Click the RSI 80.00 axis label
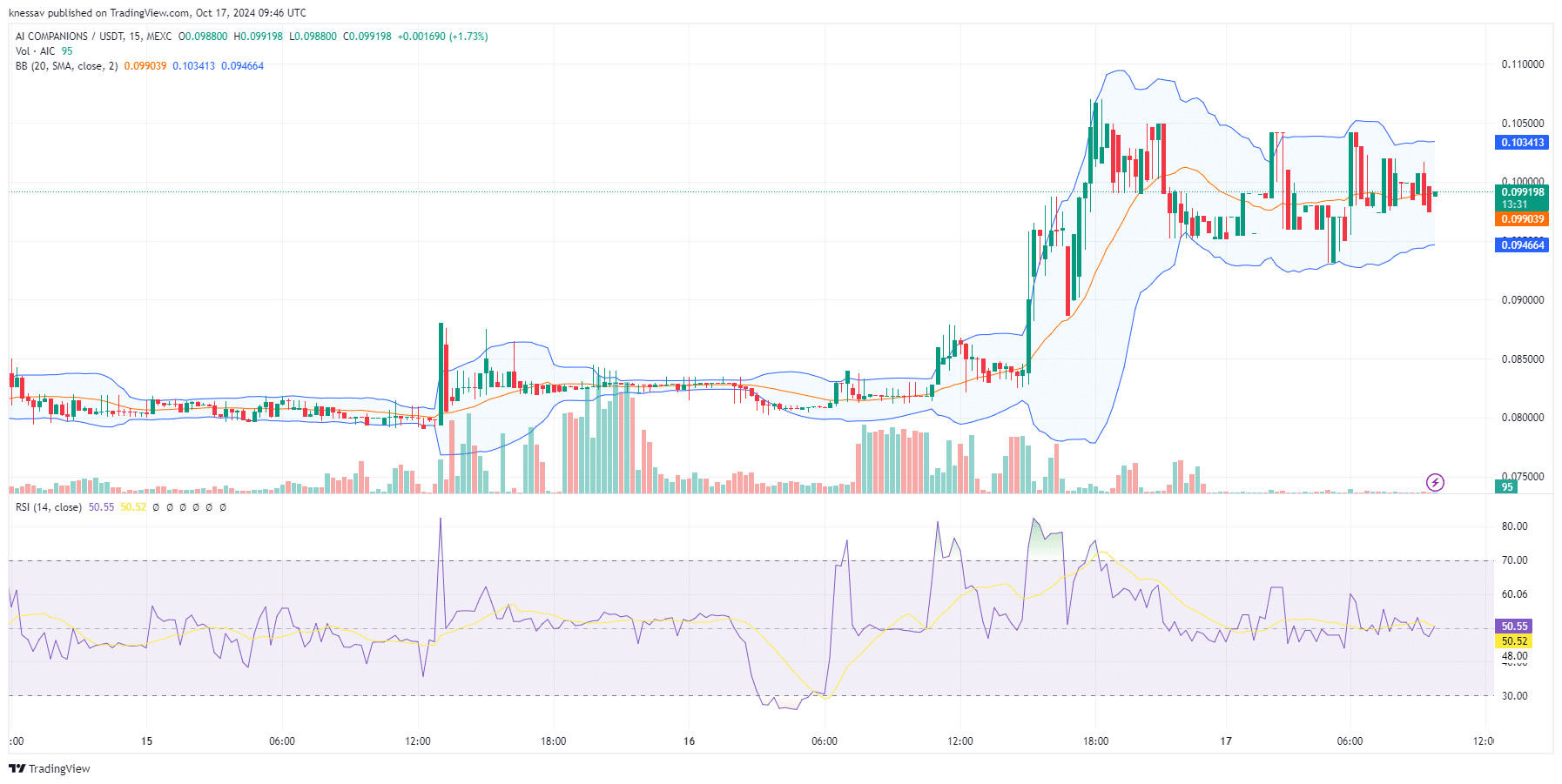Image resolution: width=1562 pixels, height=784 pixels. 1514,526
